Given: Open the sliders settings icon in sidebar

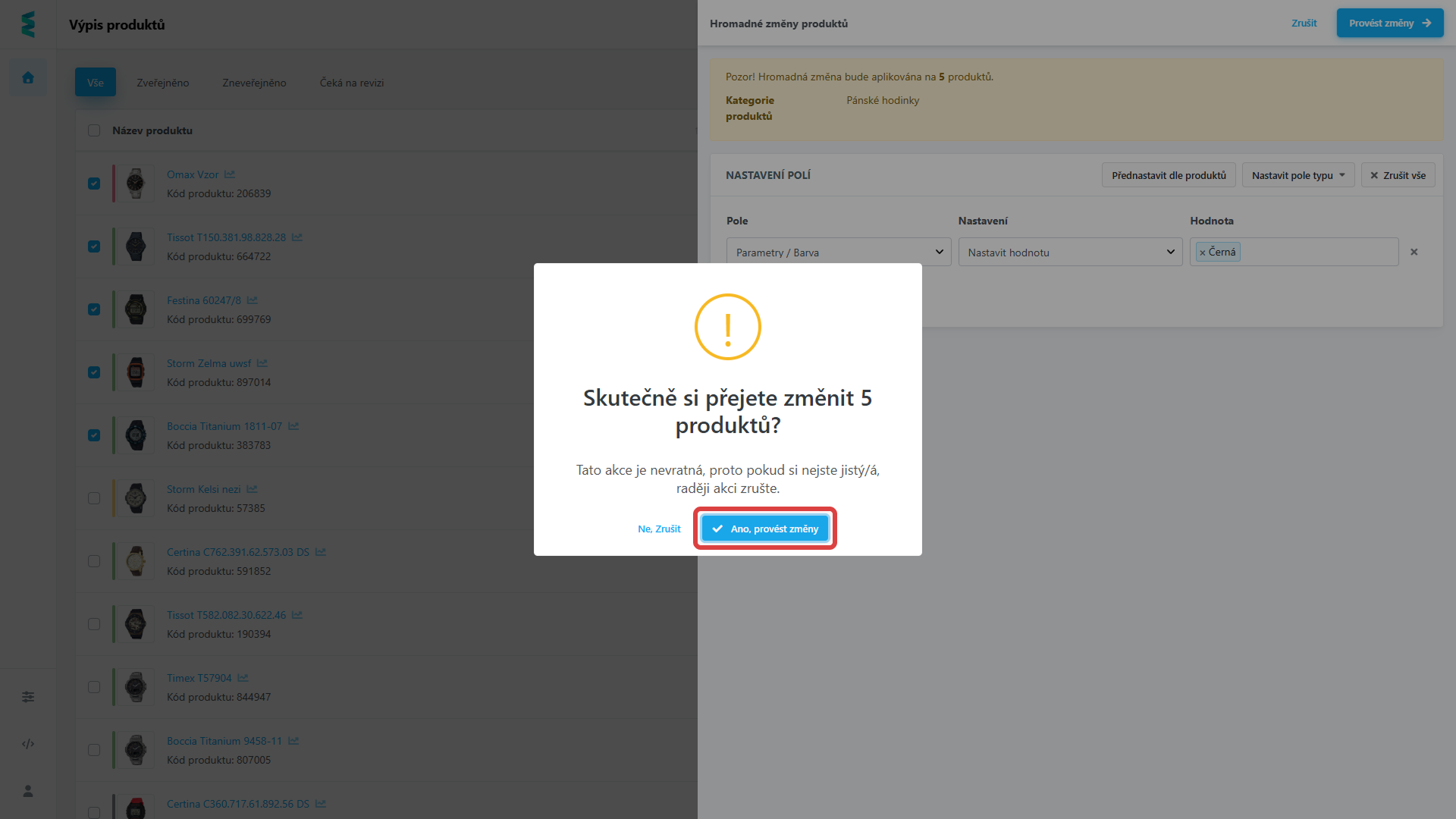Looking at the screenshot, I should click(x=28, y=697).
